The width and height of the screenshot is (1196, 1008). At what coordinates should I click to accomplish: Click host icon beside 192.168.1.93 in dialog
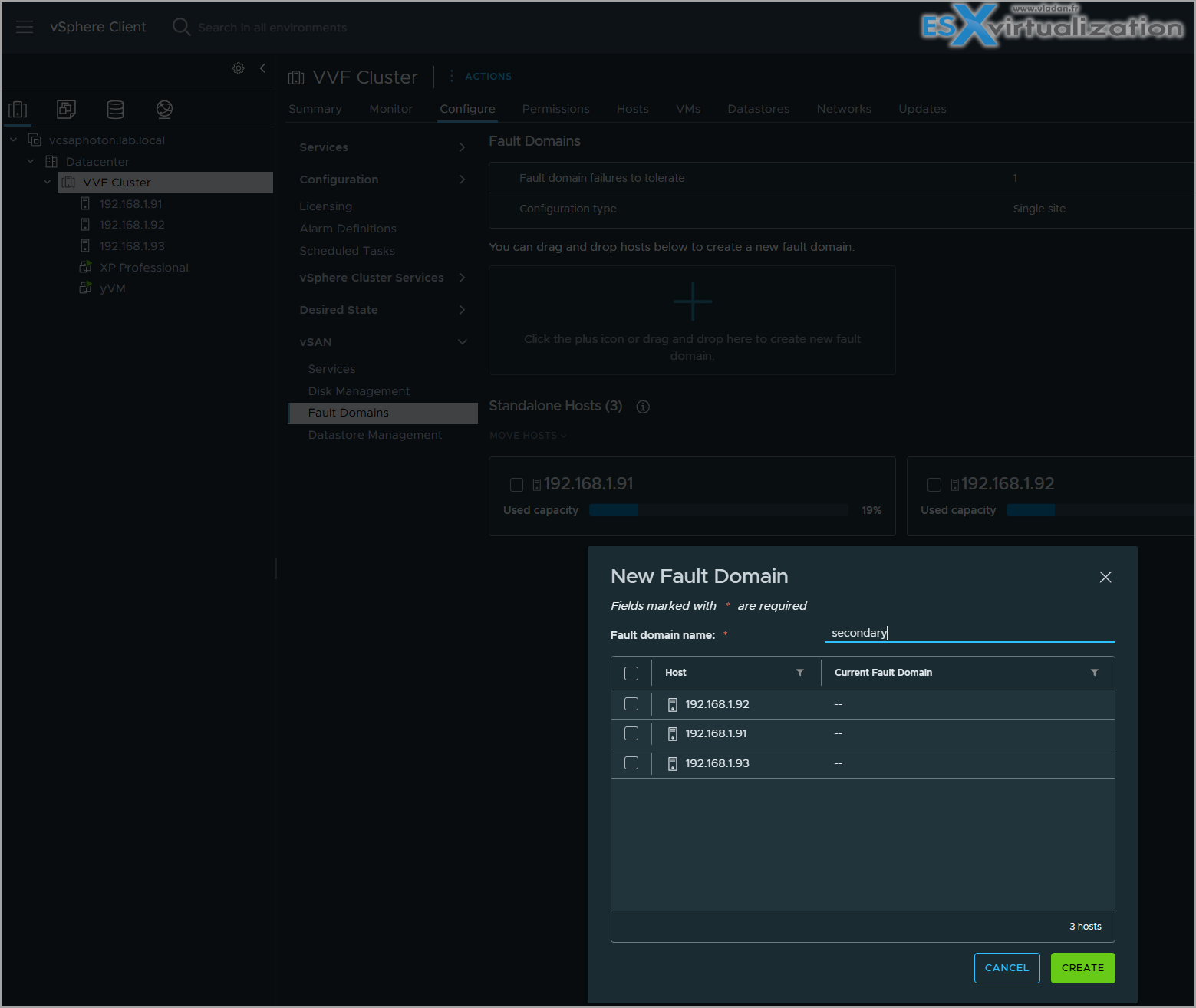pos(673,764)
